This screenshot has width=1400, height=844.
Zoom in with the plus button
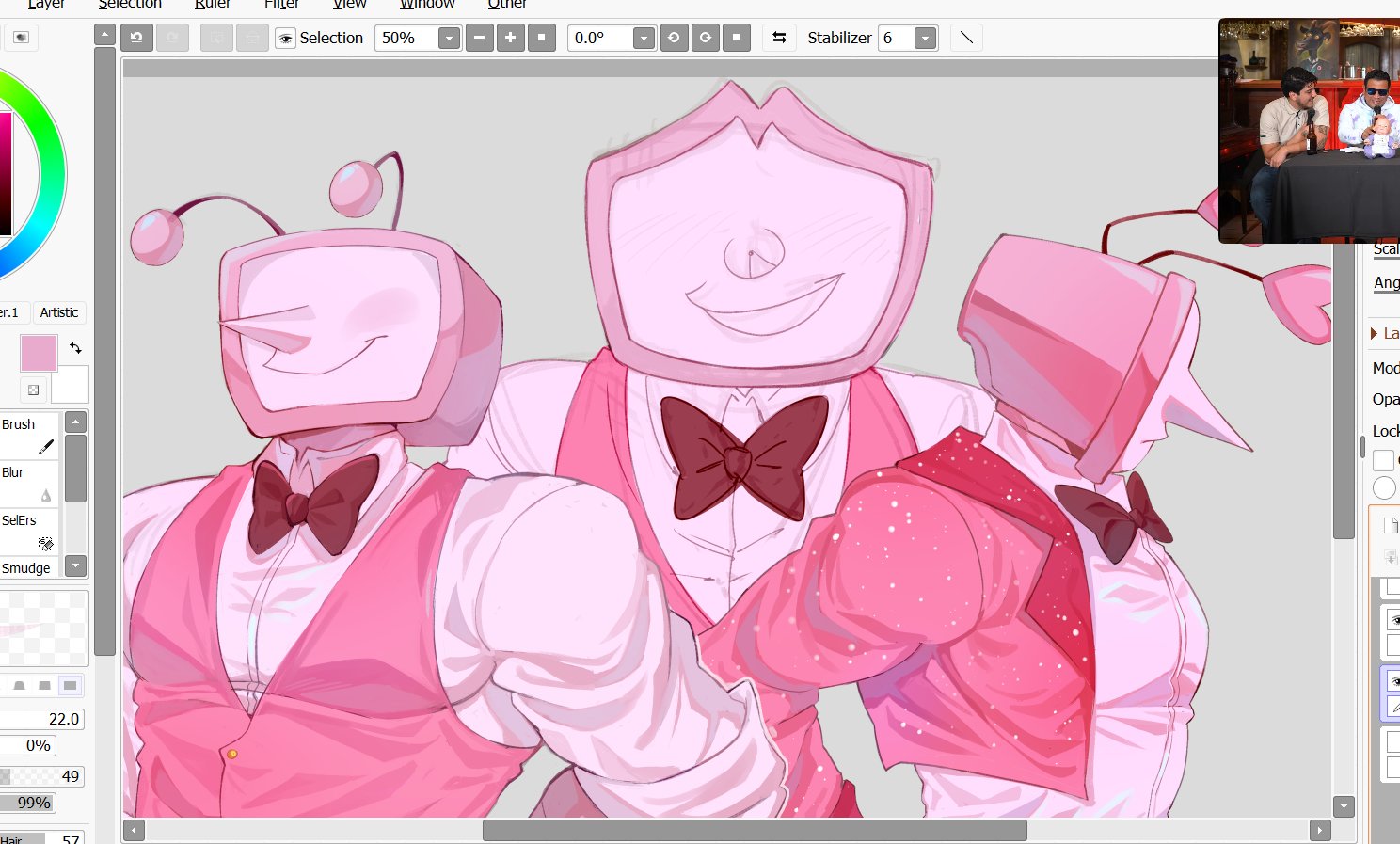[511, 38]
